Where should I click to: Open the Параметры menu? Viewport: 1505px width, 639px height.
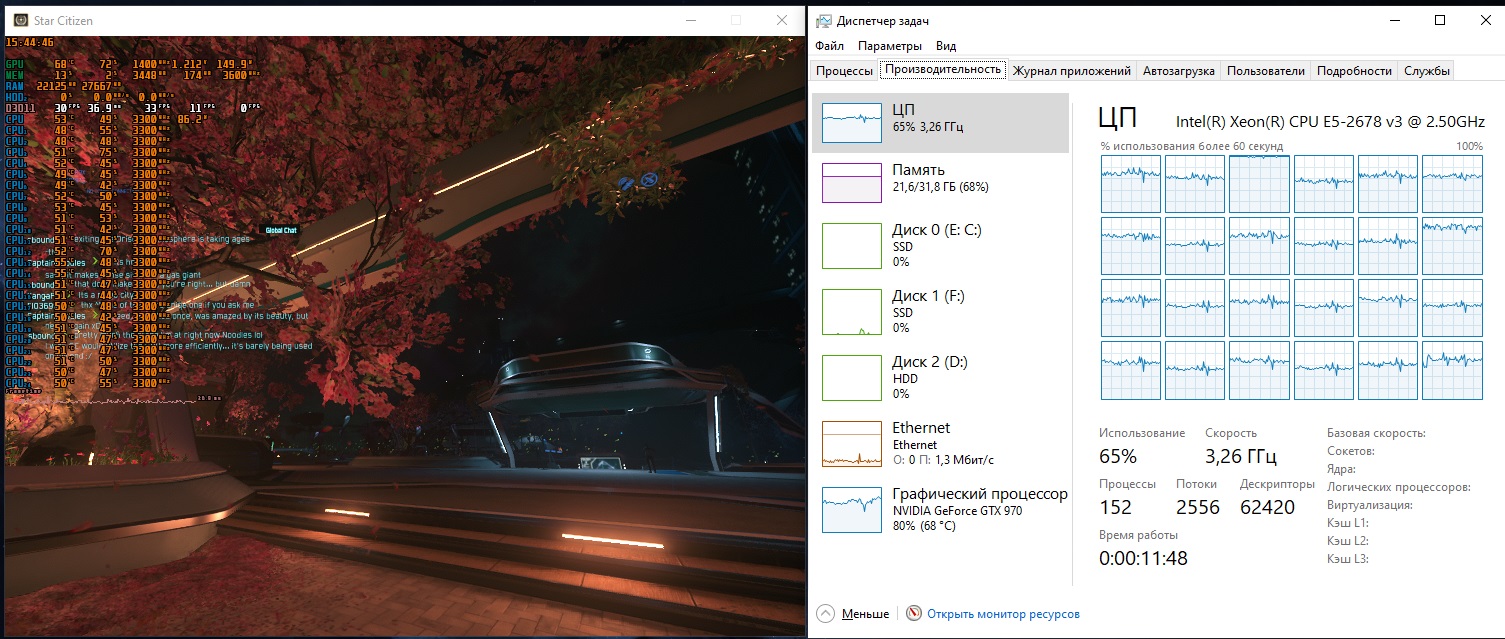[889, 46]
